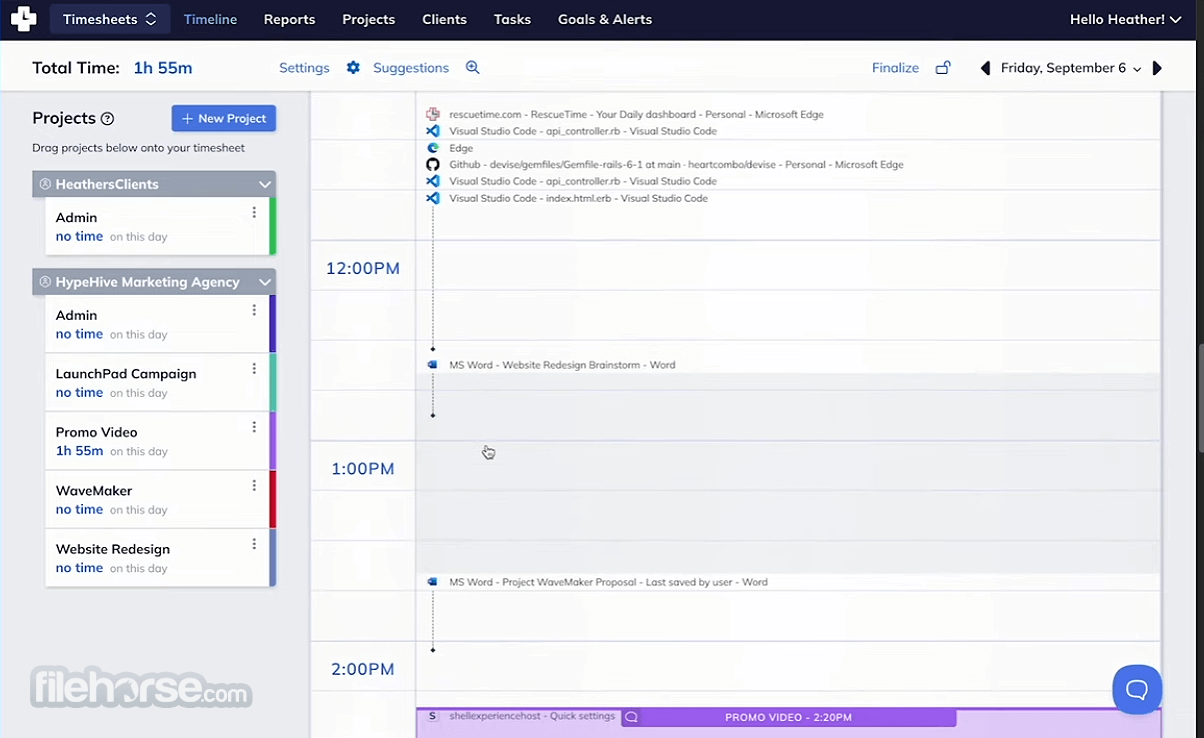Click the RescueTime icon in activity list
The image size is (1204, 738).
tap(433, 114)
